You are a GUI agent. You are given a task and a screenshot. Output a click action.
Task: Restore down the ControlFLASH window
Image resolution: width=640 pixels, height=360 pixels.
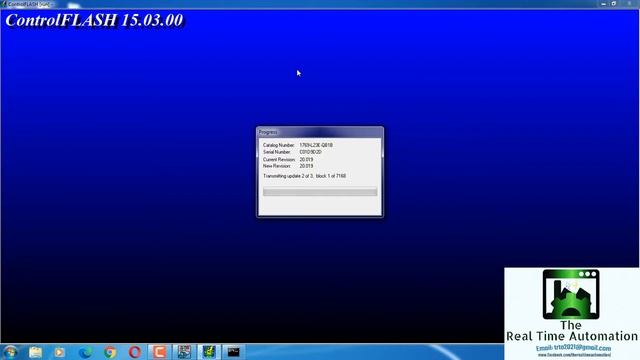point(614,4)
